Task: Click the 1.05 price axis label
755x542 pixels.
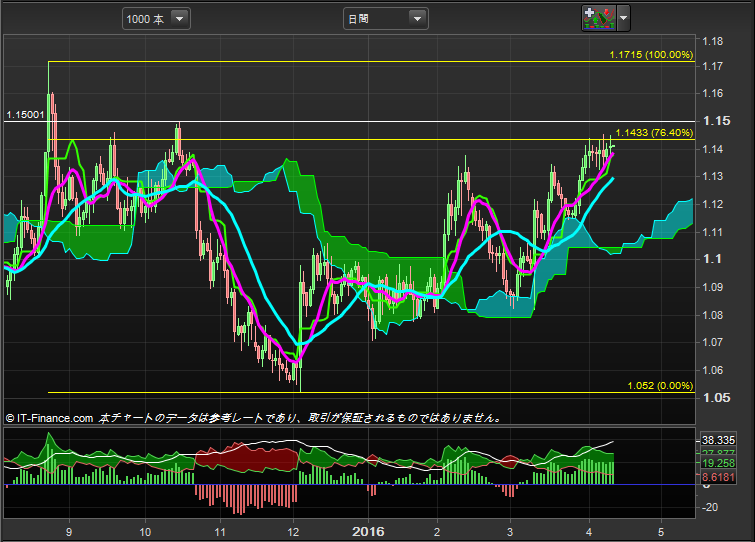Action: (x=716, y=398)
